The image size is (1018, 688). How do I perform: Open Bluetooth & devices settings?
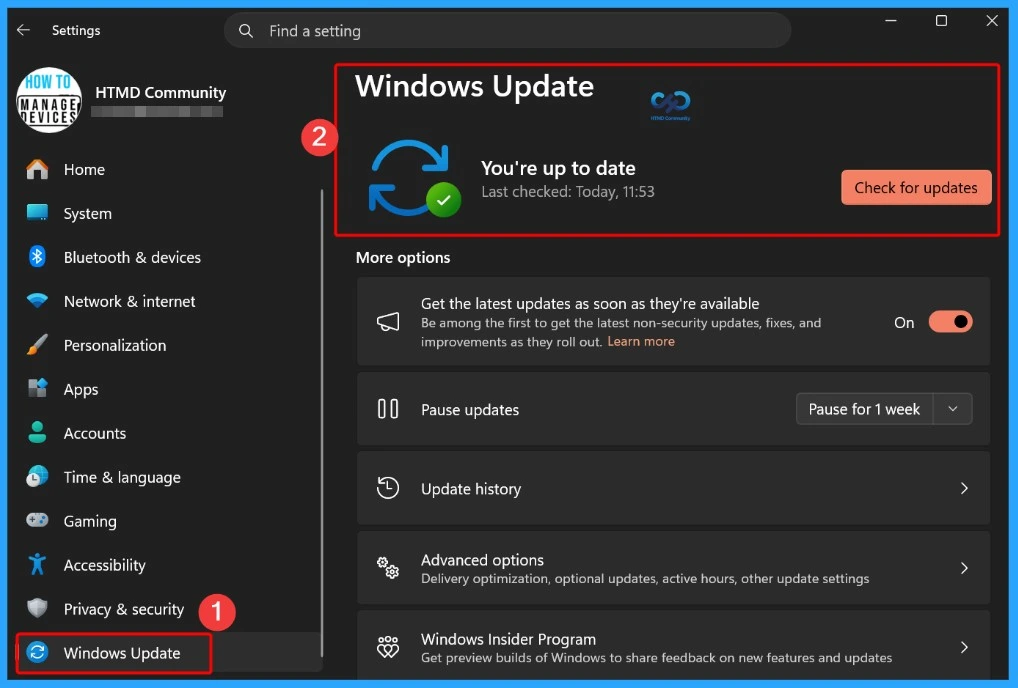pyautogui.click(x=37, y=257)
